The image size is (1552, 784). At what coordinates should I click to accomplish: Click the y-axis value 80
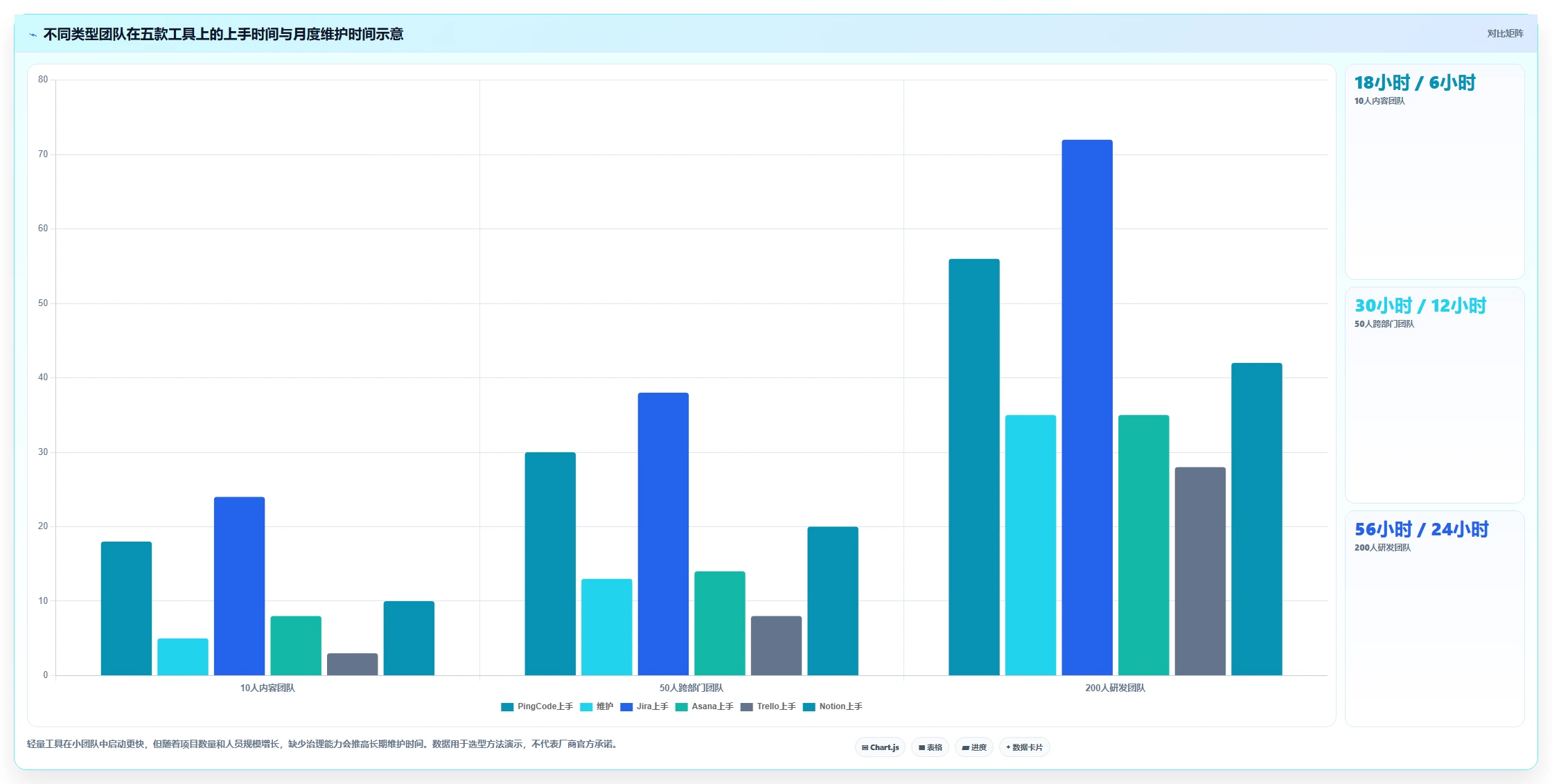[43, 80]
